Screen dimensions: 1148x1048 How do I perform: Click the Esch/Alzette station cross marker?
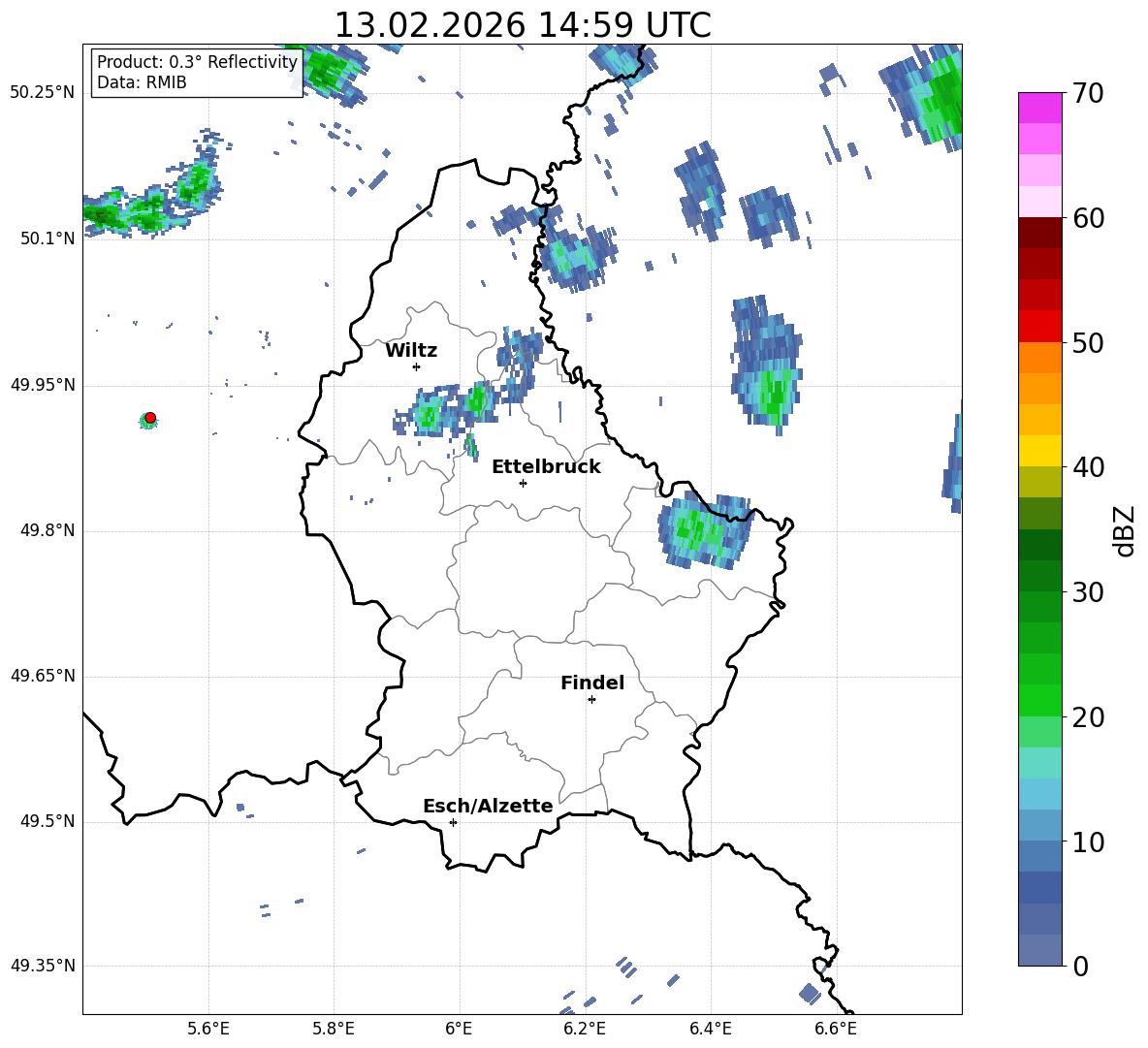pos(453,822)
